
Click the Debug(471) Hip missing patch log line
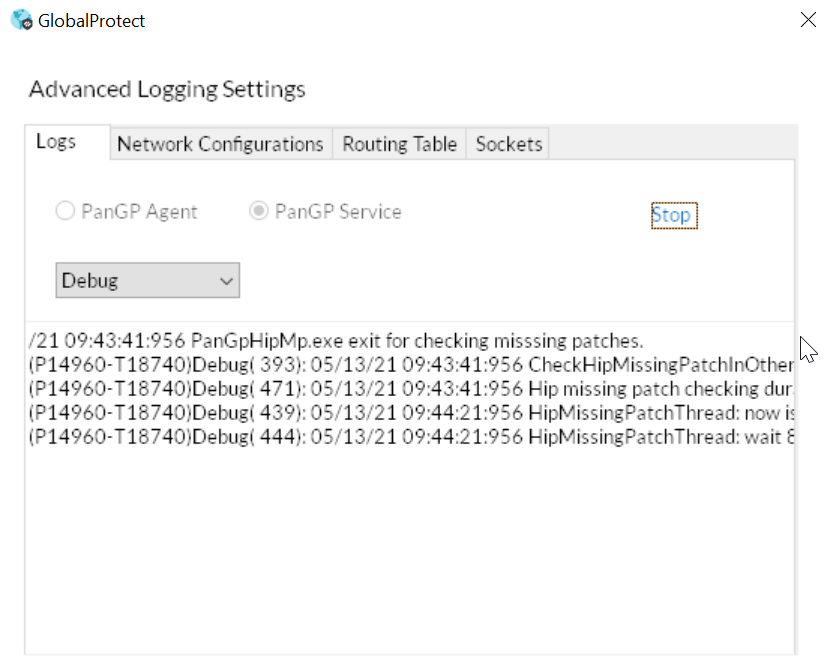[410, 388]
